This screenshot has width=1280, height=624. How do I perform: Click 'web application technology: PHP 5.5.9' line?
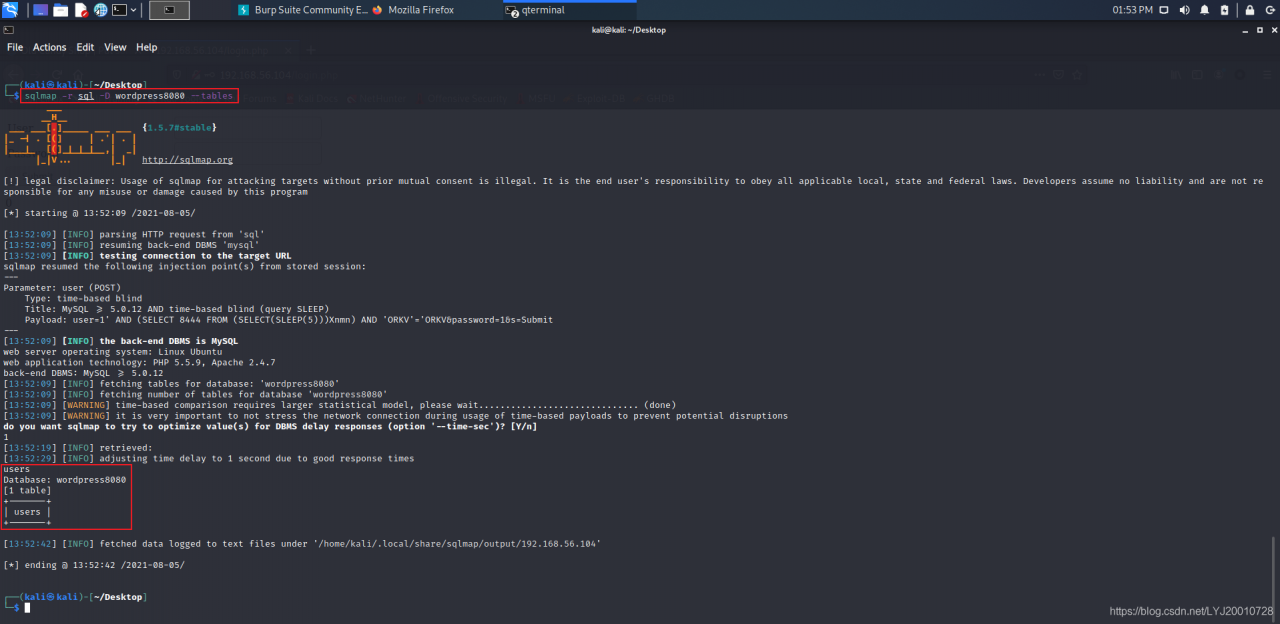pyautogui.click(x=139, y=362)
